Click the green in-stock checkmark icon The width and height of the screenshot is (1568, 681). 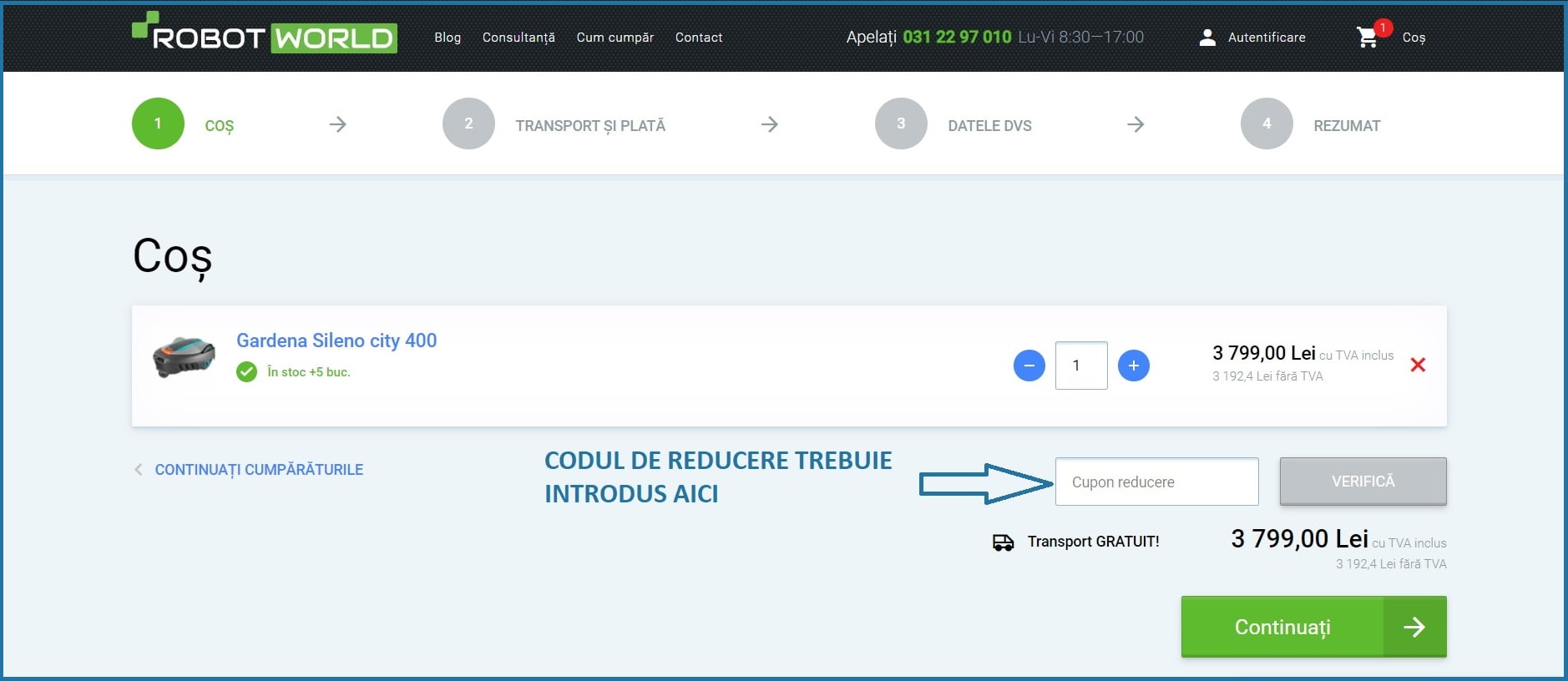click(x=246, y=371)
